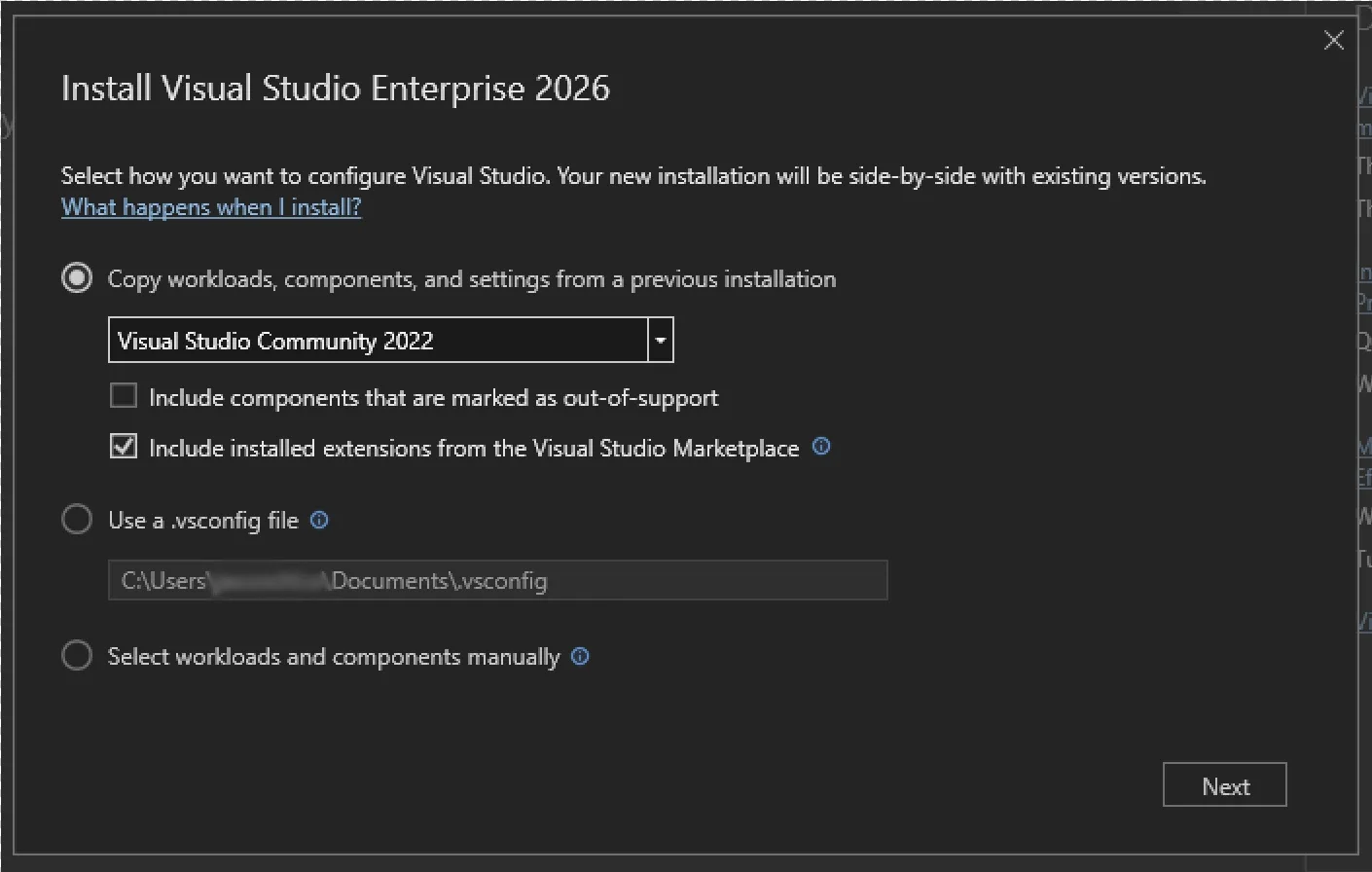This screenshot has width=1372, height=872.
Task: Select the 'Use a .vsconfig file' option
Action: (76, 519)
